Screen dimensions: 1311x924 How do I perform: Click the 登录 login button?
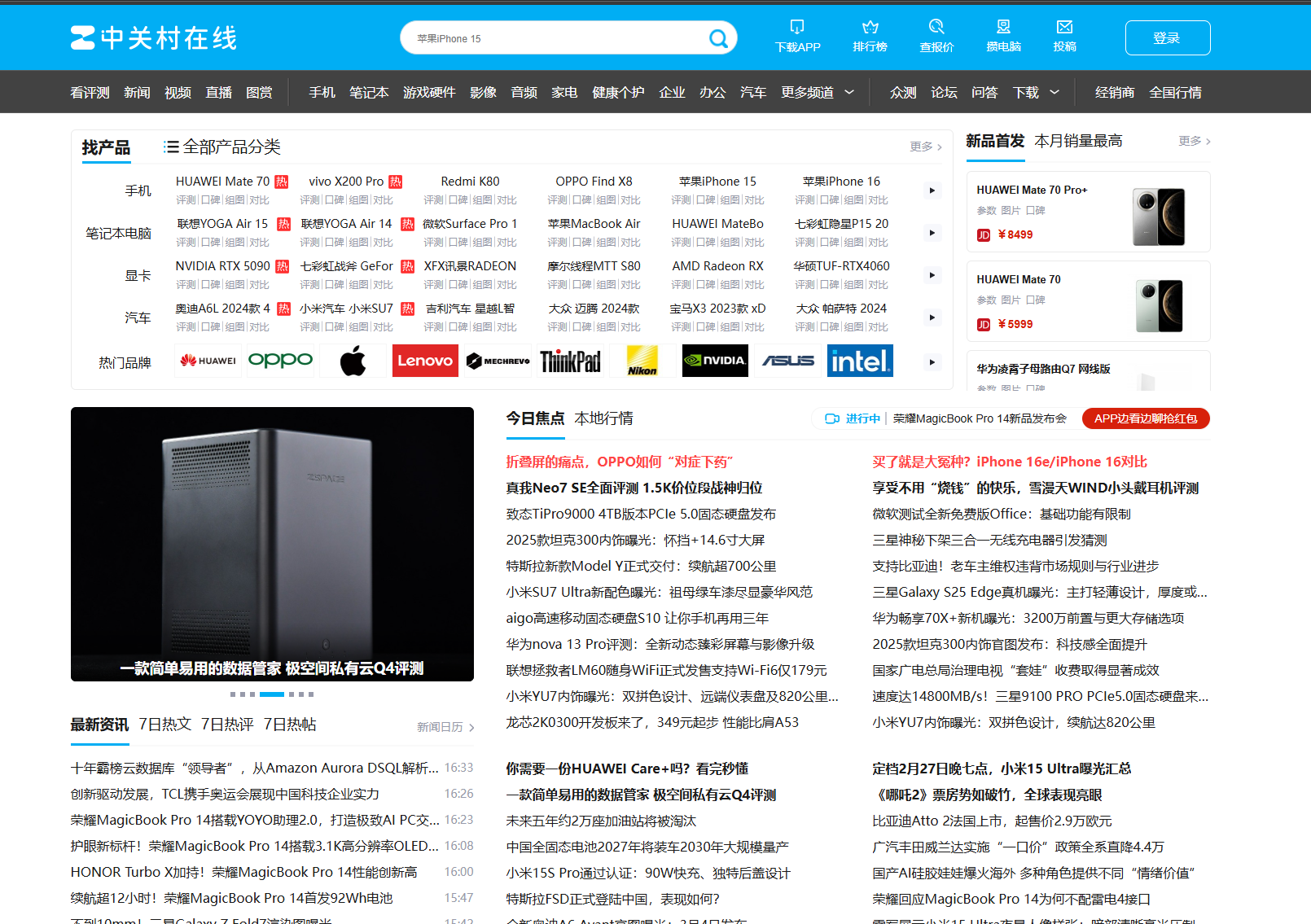pos(1168,38)
